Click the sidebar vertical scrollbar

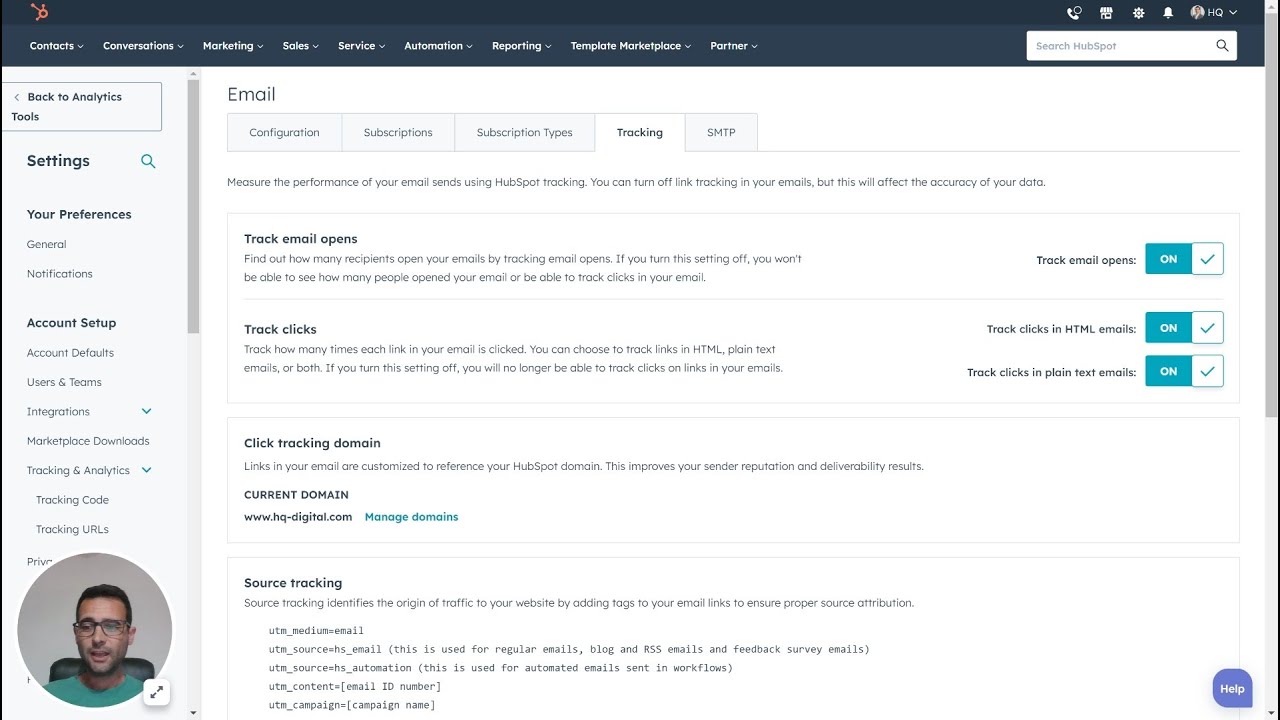[x=193, y=206]
